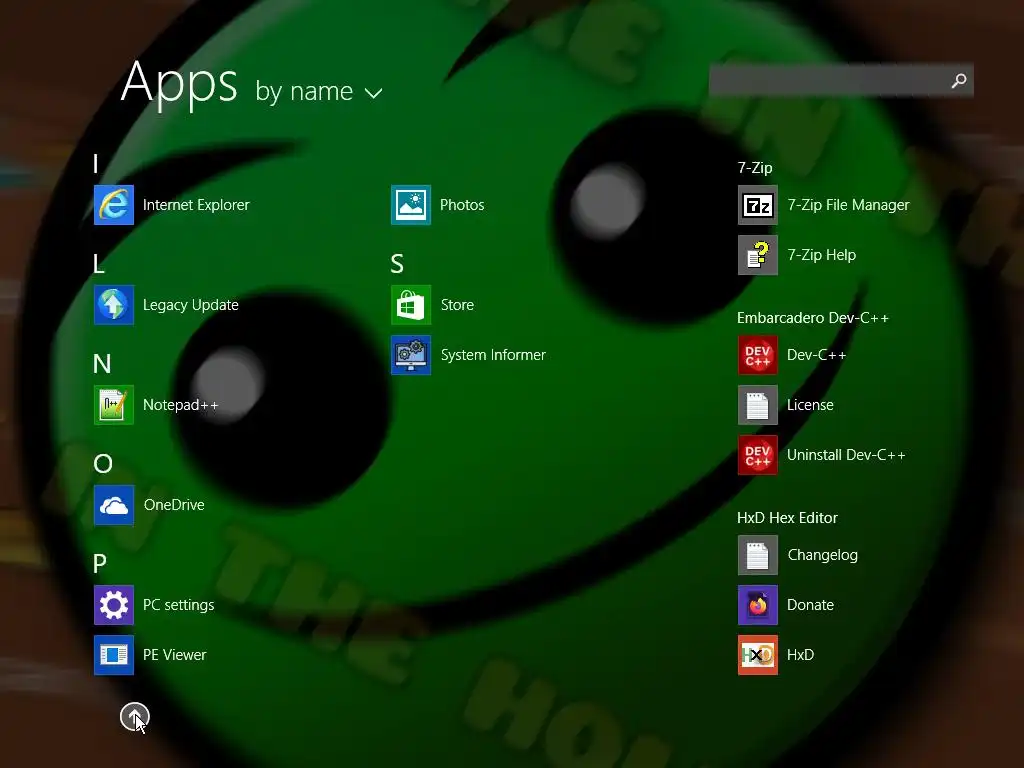Image resolution: width=1024 pixels, height=768 pixels.
Task: Go back up with the arrow button
Action: 135,717
